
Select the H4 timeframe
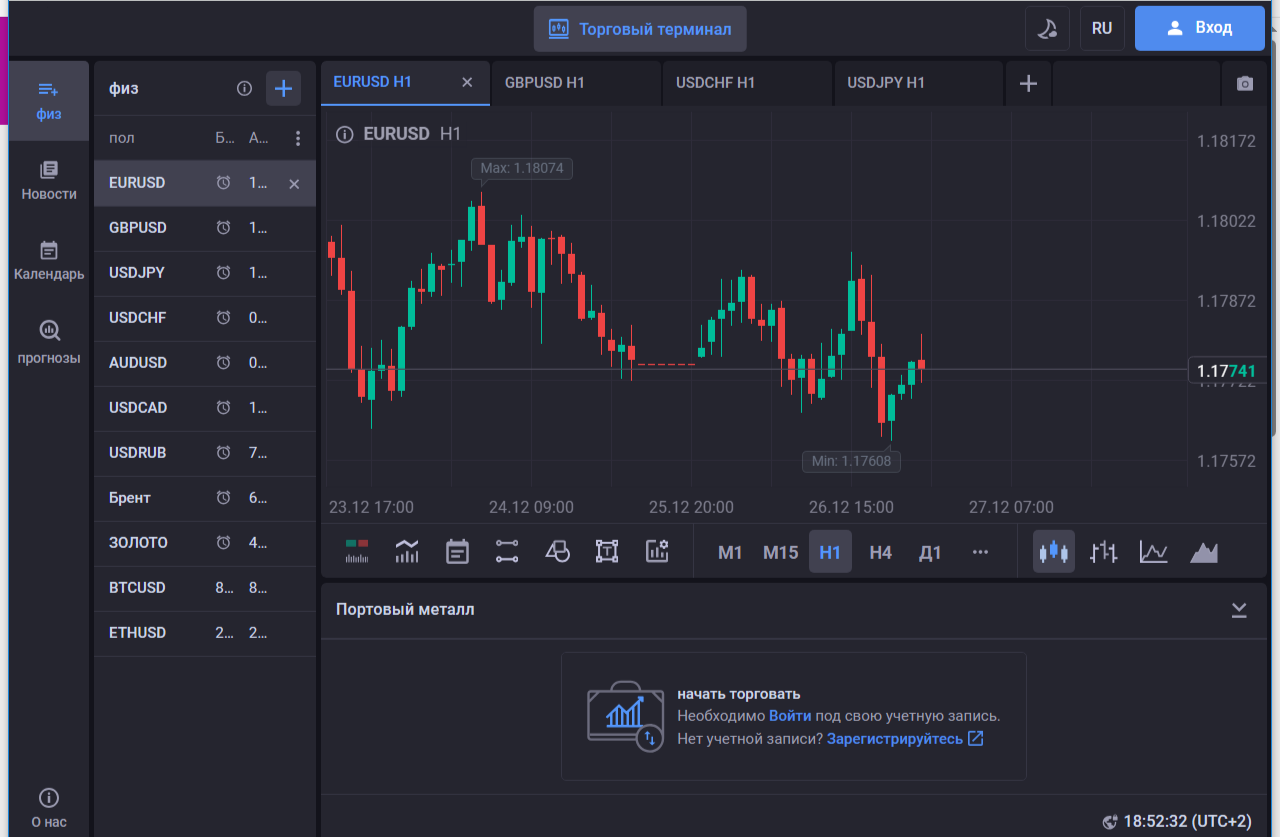click(880, 552)
